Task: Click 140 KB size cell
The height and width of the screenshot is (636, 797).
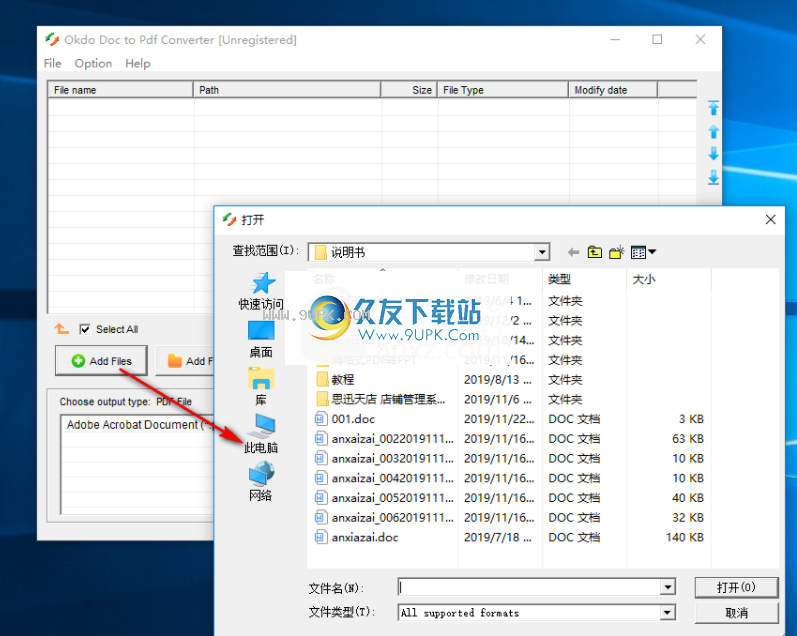Action: tap(685, 537)
